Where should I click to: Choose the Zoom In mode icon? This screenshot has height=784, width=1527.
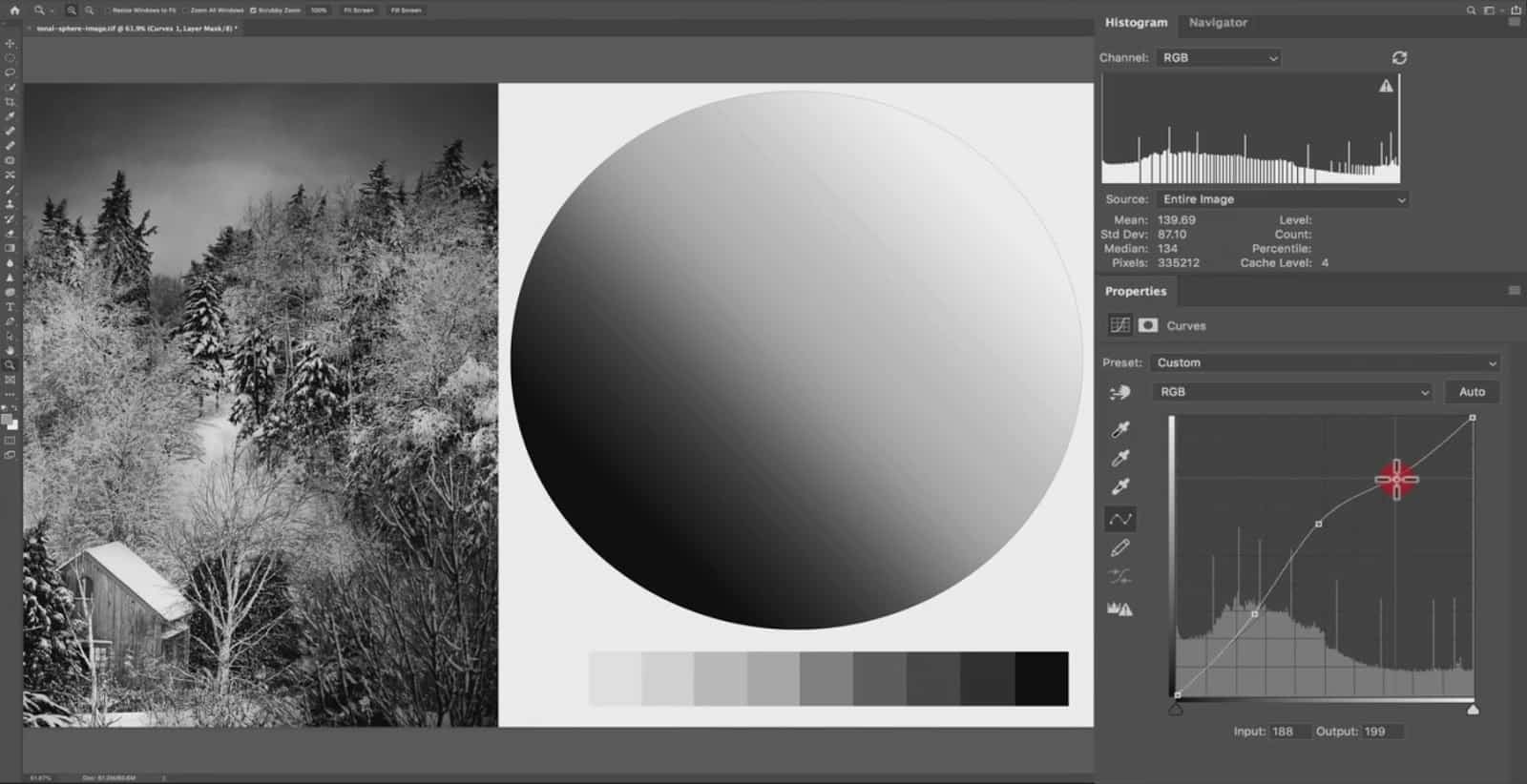[x=72, y=10]
